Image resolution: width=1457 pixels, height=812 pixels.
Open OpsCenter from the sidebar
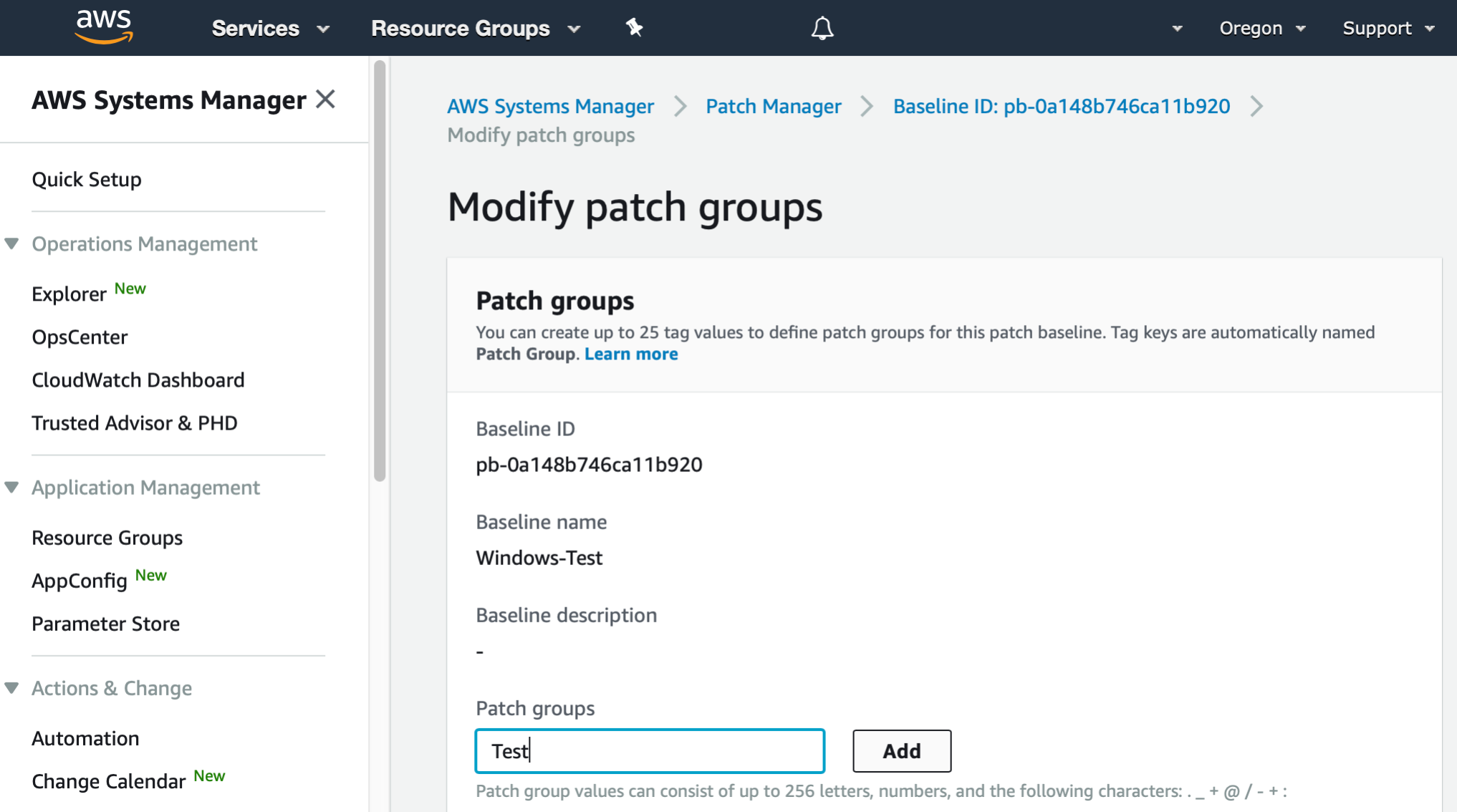click(80, 337)
